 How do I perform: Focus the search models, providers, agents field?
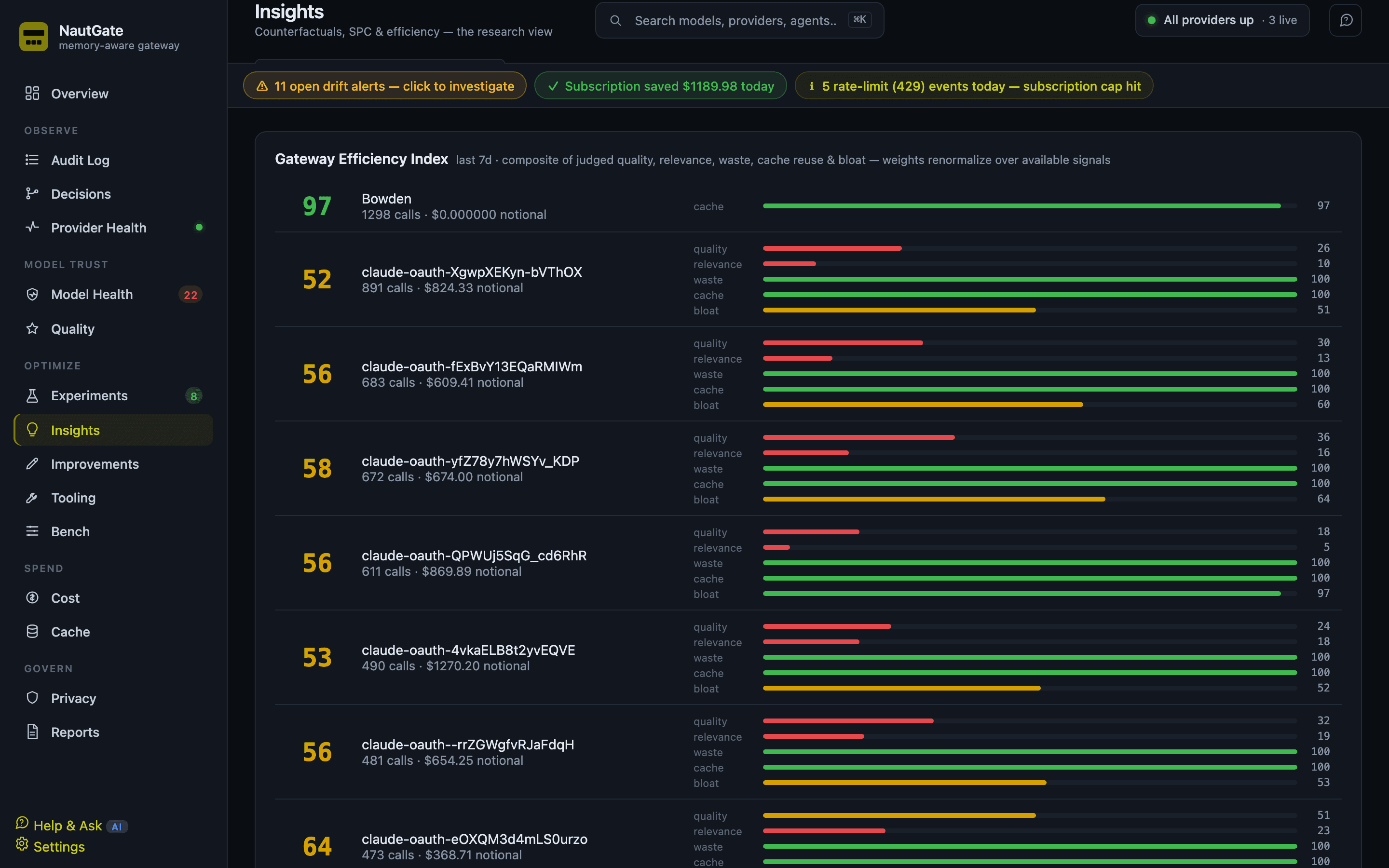click(739, 21)
